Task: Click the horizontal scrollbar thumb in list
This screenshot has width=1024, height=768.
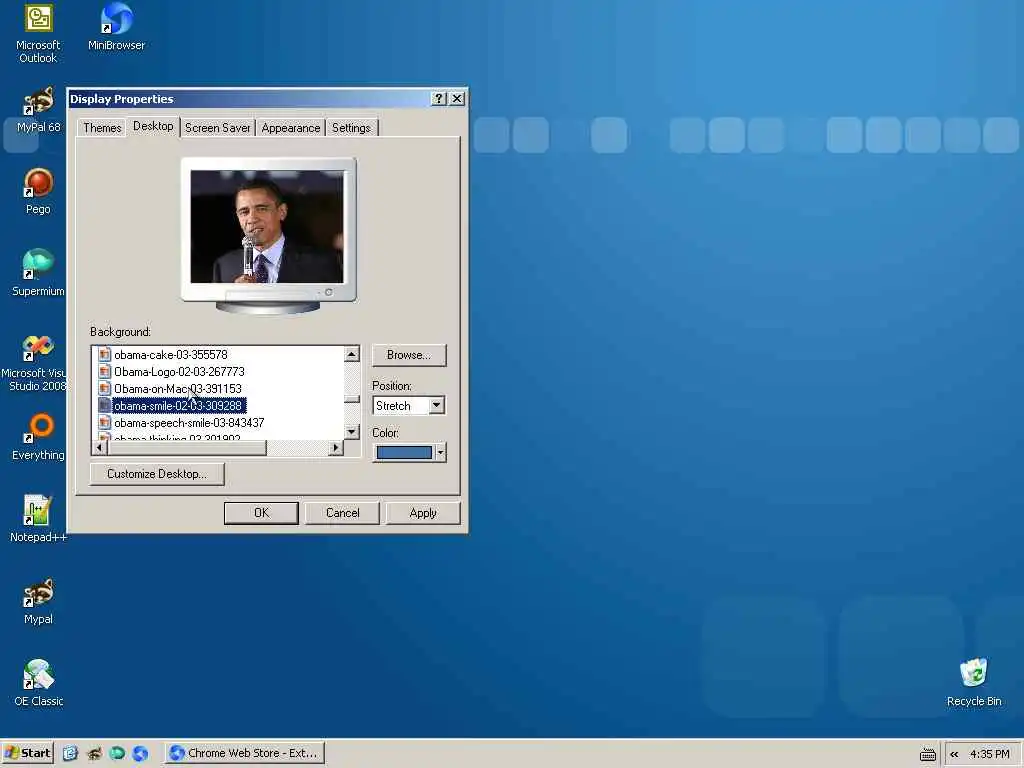Action: (x=187, y=447)
